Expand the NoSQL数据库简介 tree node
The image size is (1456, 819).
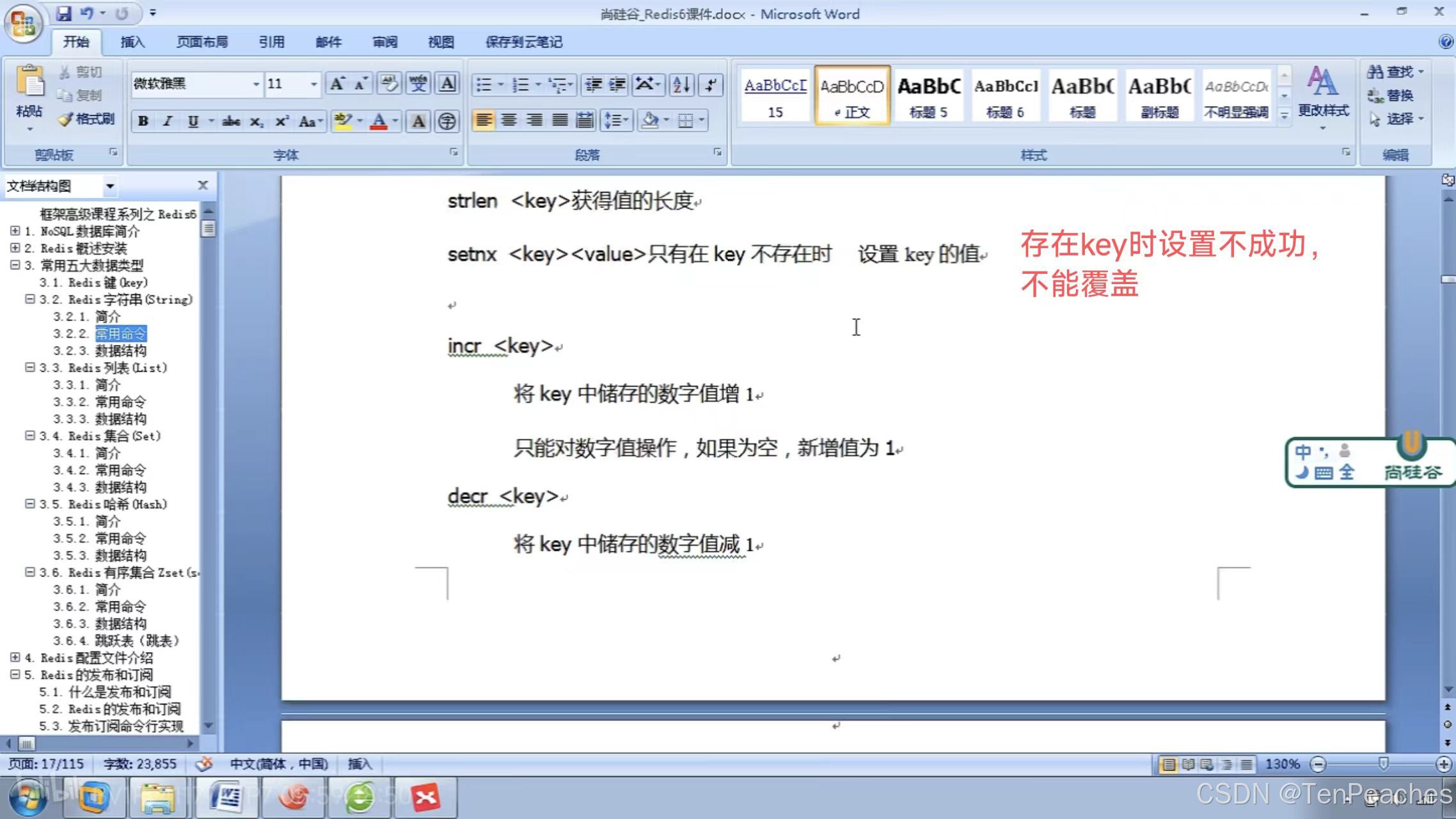point(15,231)
